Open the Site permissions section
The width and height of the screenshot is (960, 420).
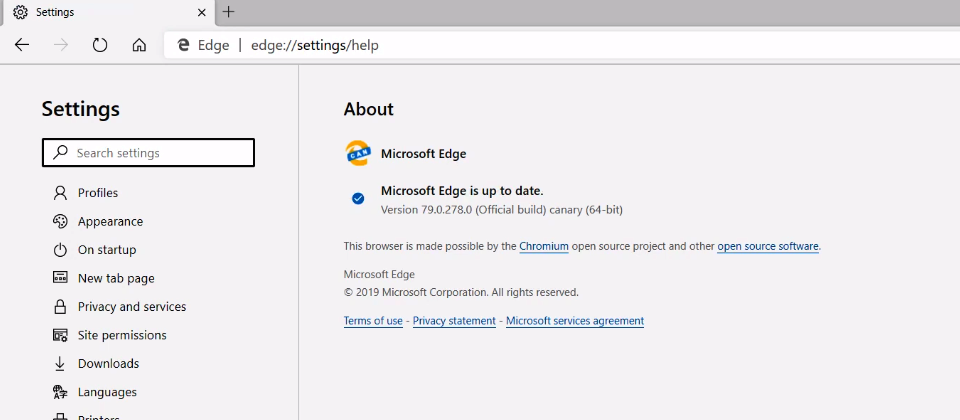tap(122, 335)
